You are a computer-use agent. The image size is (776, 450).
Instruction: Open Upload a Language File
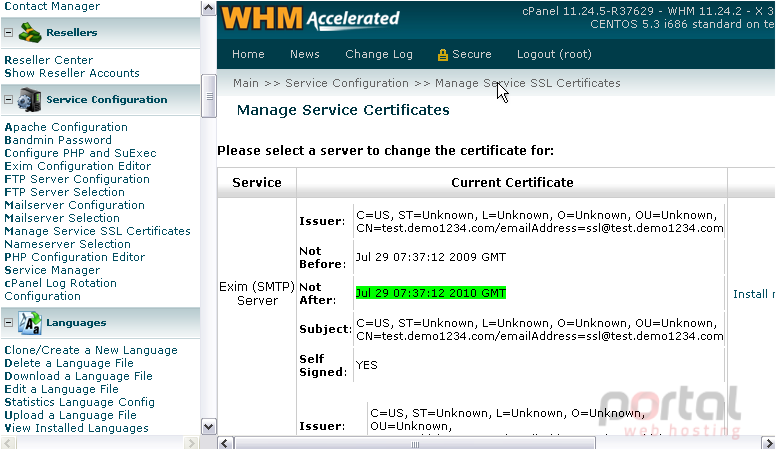70,415
